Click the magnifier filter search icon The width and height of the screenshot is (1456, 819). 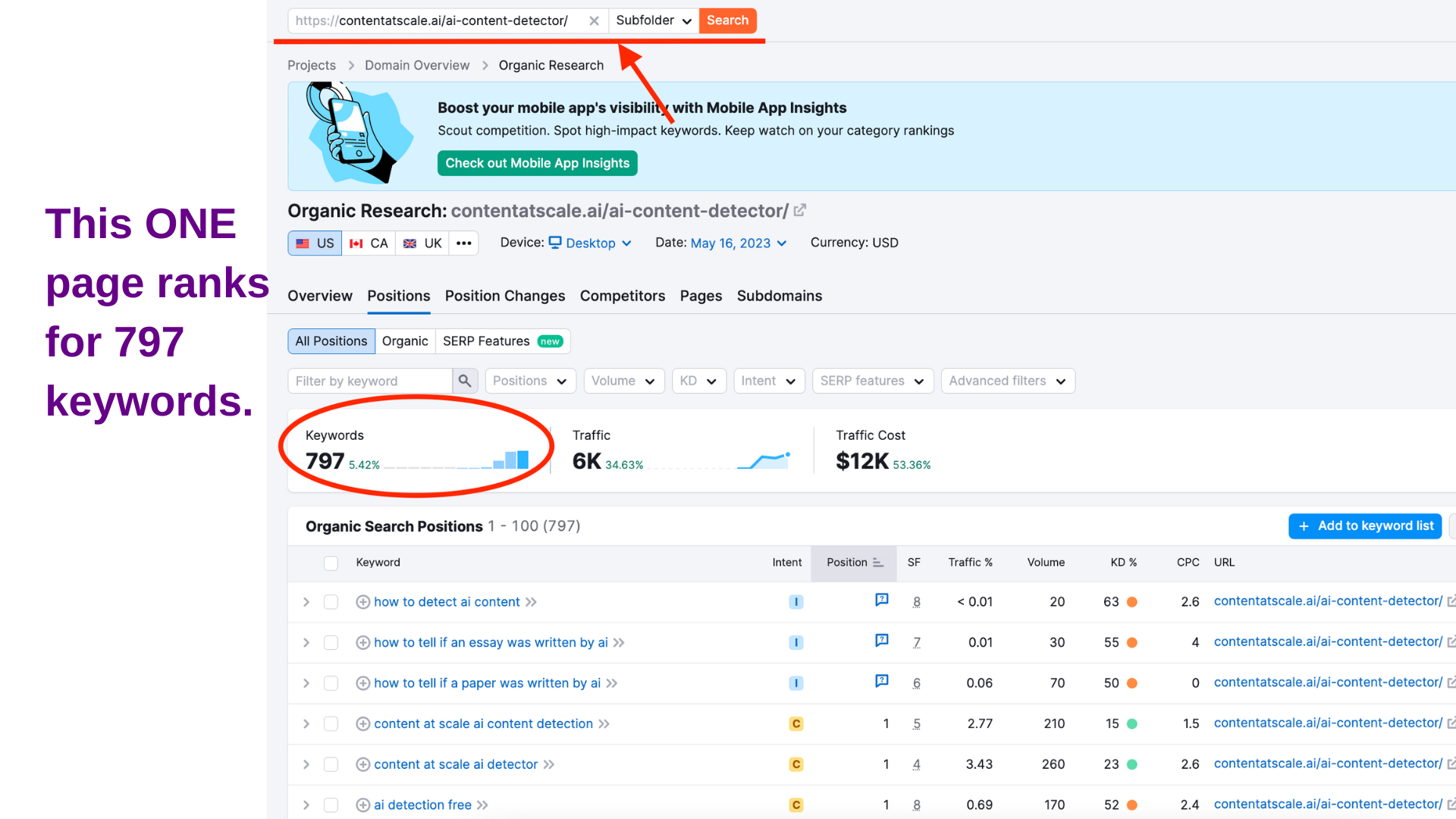click(x=465, y=381)
